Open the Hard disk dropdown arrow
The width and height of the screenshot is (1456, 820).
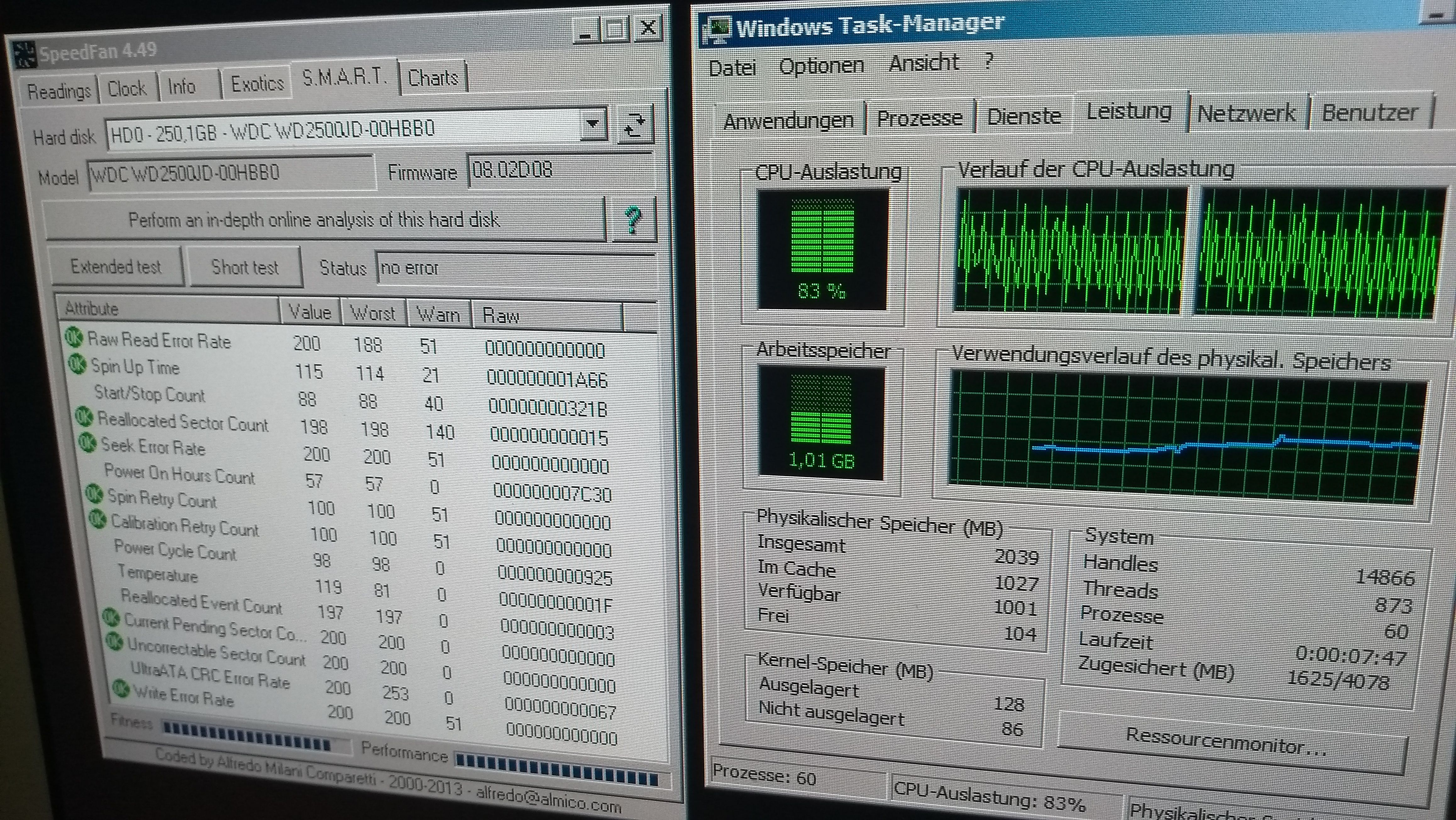[593, 124]
